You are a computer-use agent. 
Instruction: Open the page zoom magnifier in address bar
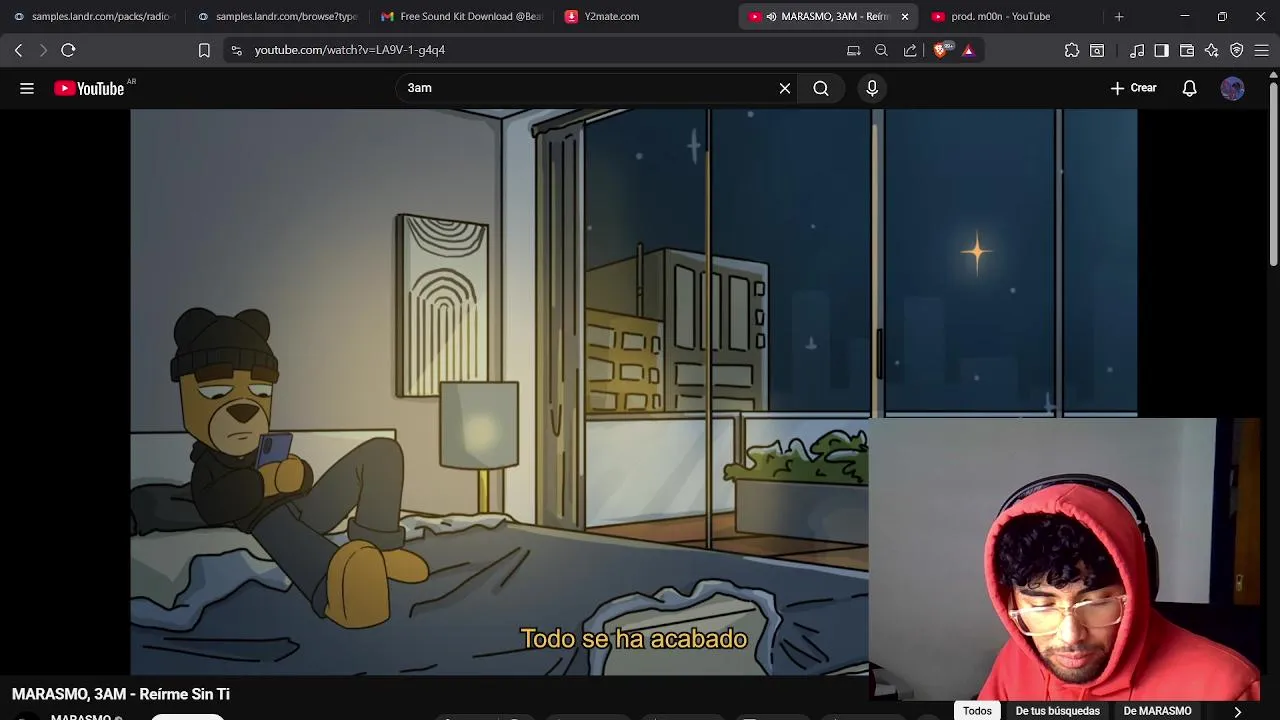click(881, 50)
